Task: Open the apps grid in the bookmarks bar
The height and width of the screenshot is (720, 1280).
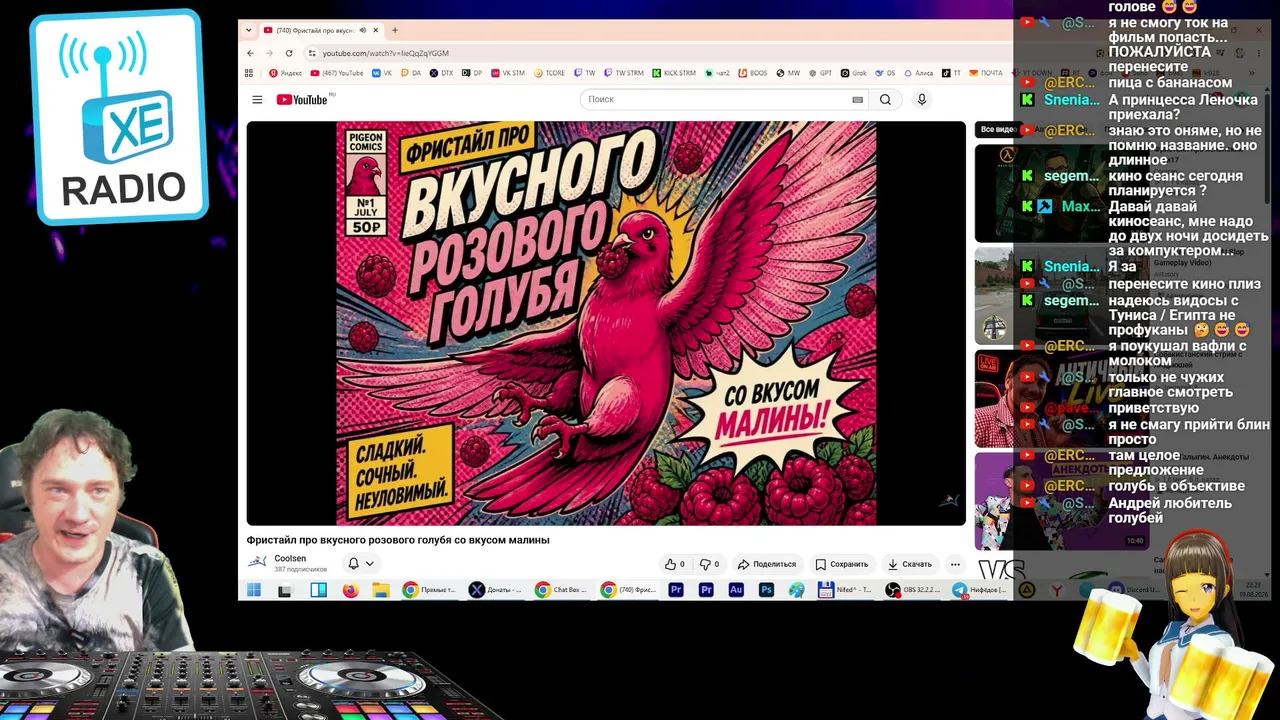Action: (249, 73)
